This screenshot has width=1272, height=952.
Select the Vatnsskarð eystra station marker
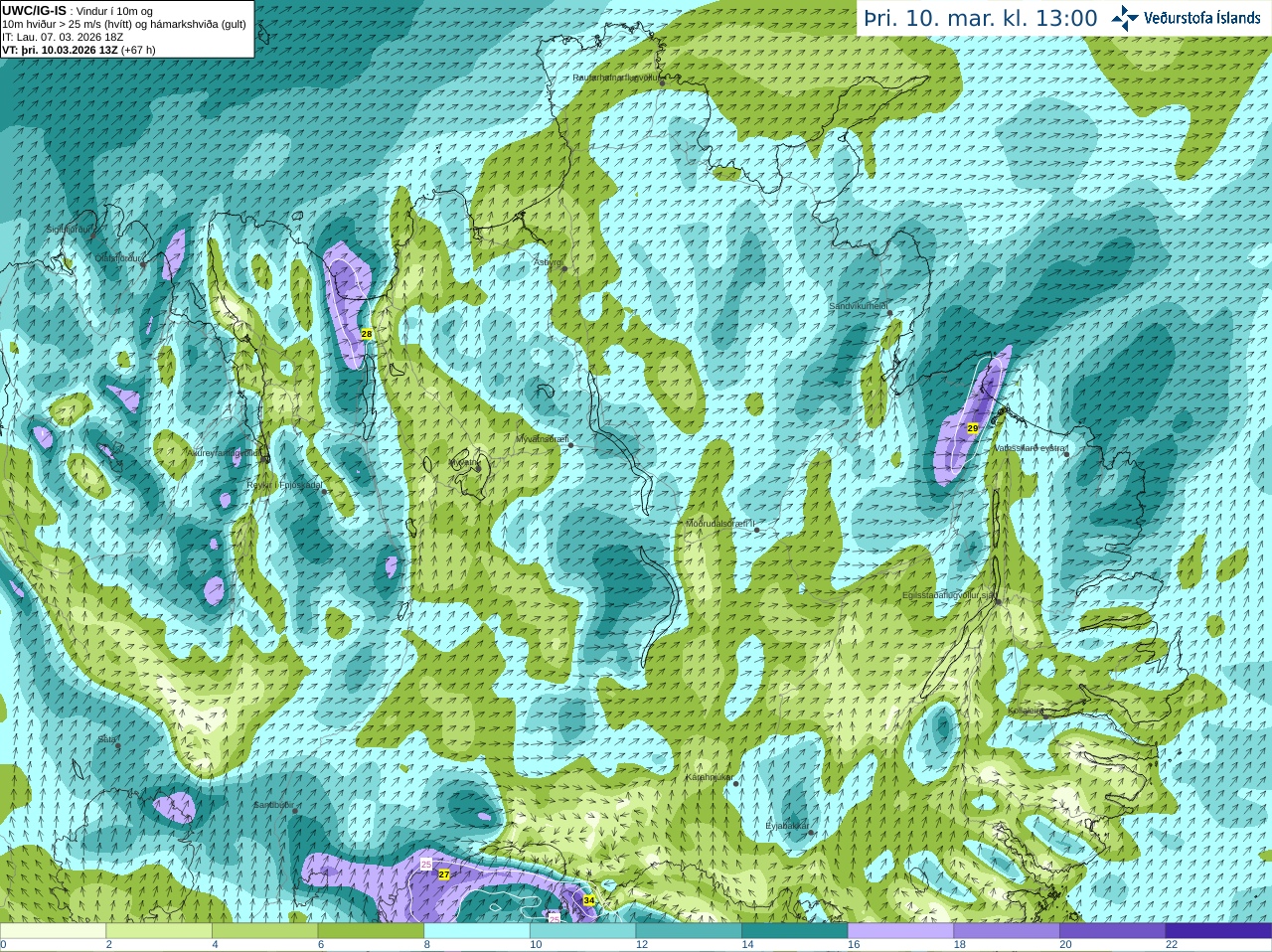point(1066,454)
